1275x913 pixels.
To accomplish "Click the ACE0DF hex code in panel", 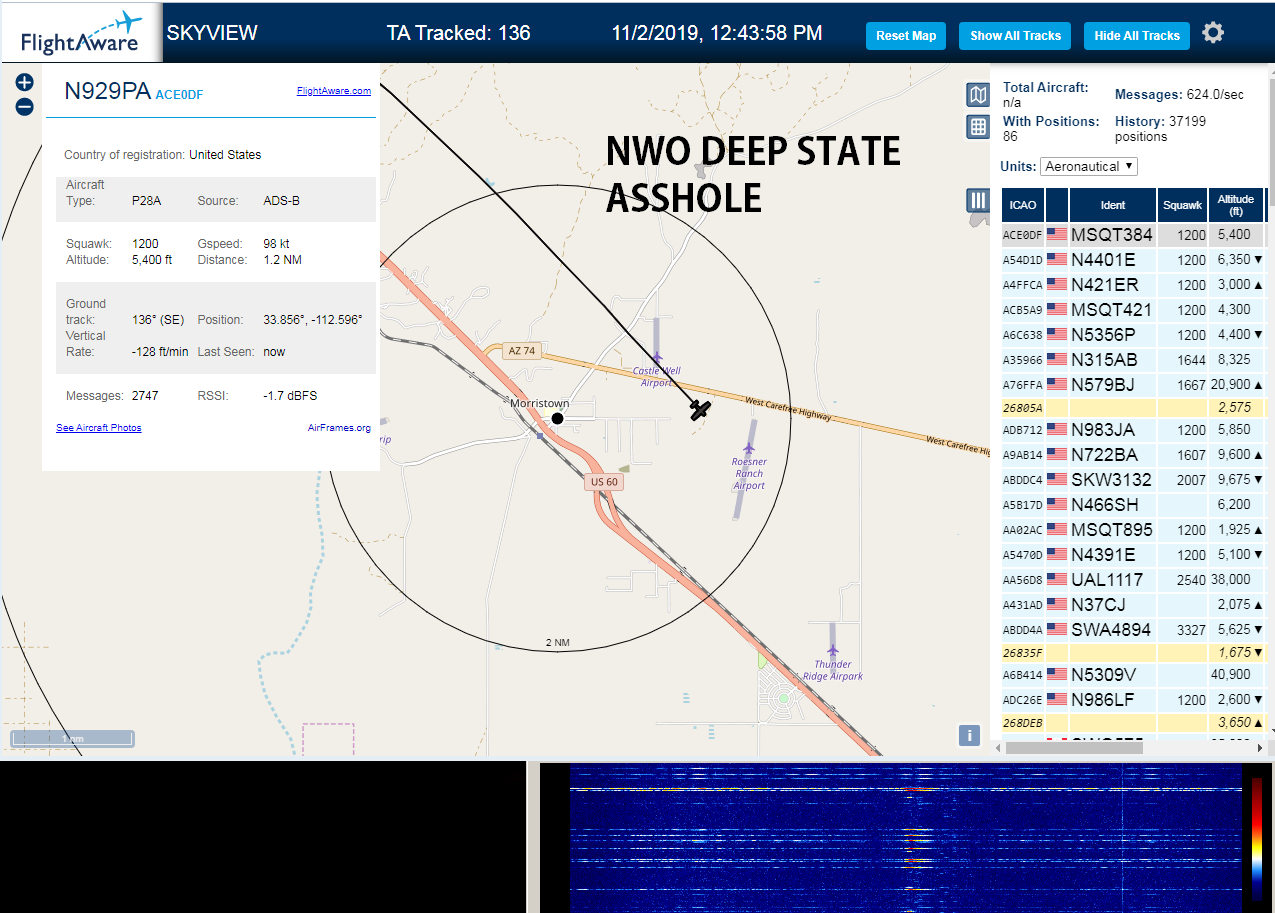I will tap(179, 95).
